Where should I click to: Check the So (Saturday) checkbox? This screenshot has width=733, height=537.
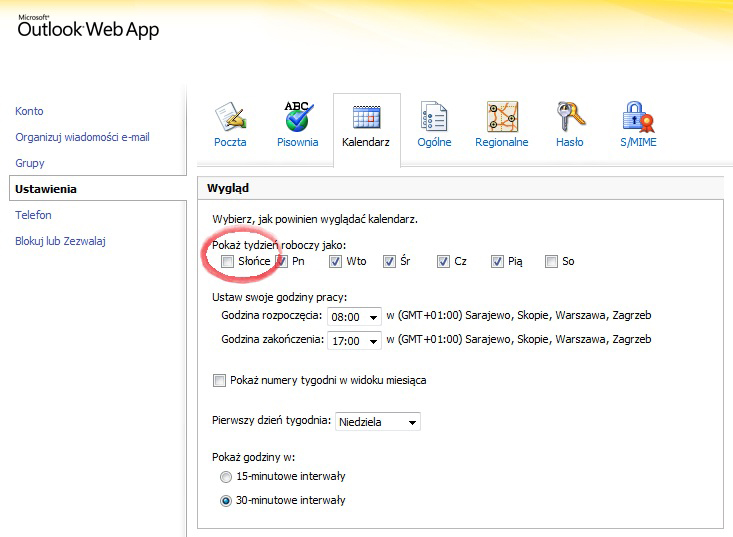(551, 262)
